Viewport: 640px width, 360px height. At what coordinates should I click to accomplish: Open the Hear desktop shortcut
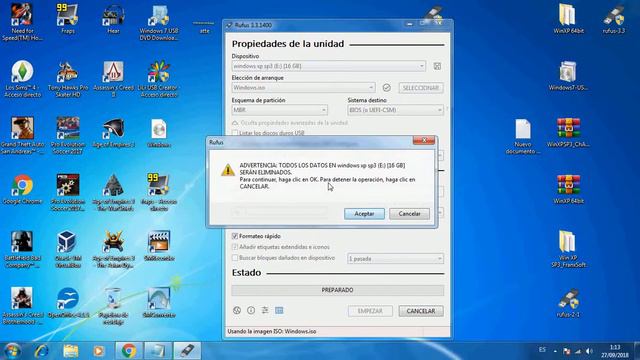tap(113, 19)
